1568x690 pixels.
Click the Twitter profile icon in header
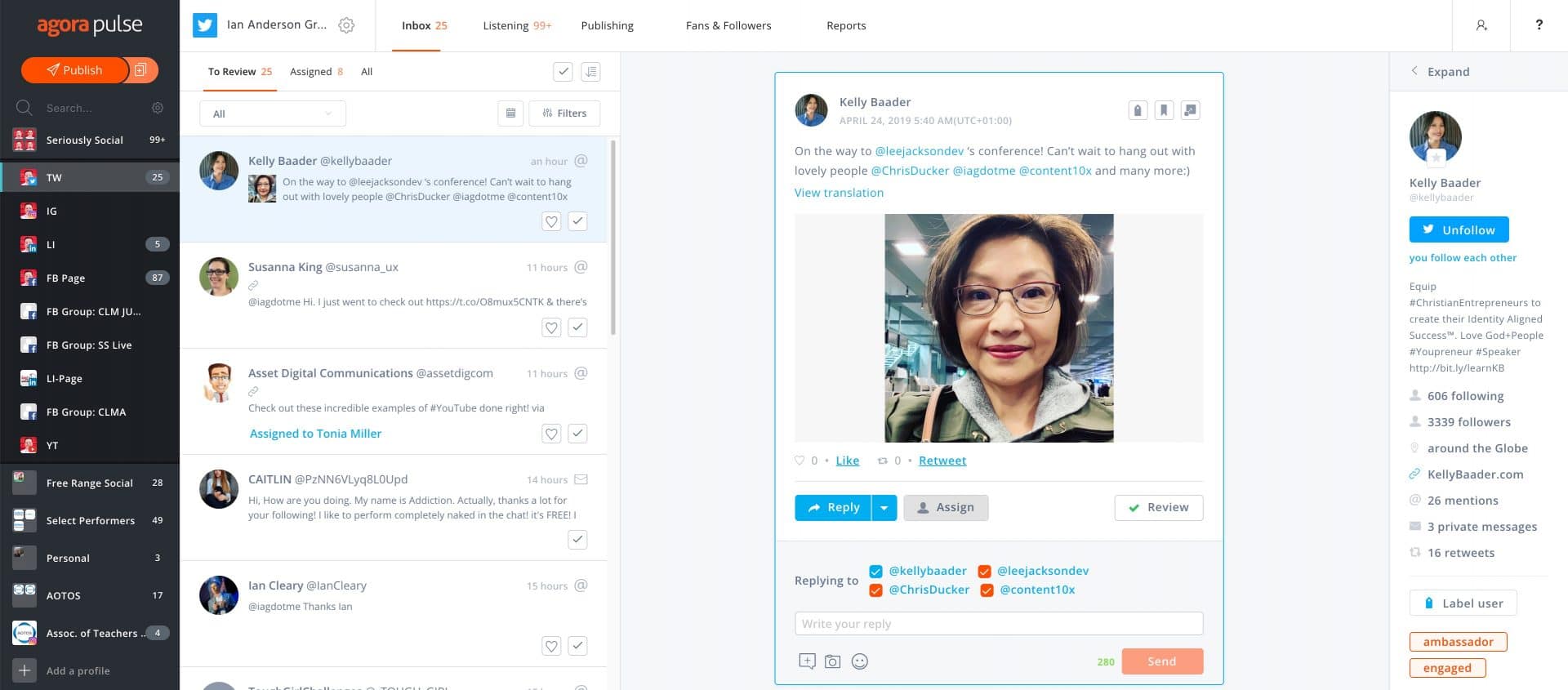tap(205, 25)
